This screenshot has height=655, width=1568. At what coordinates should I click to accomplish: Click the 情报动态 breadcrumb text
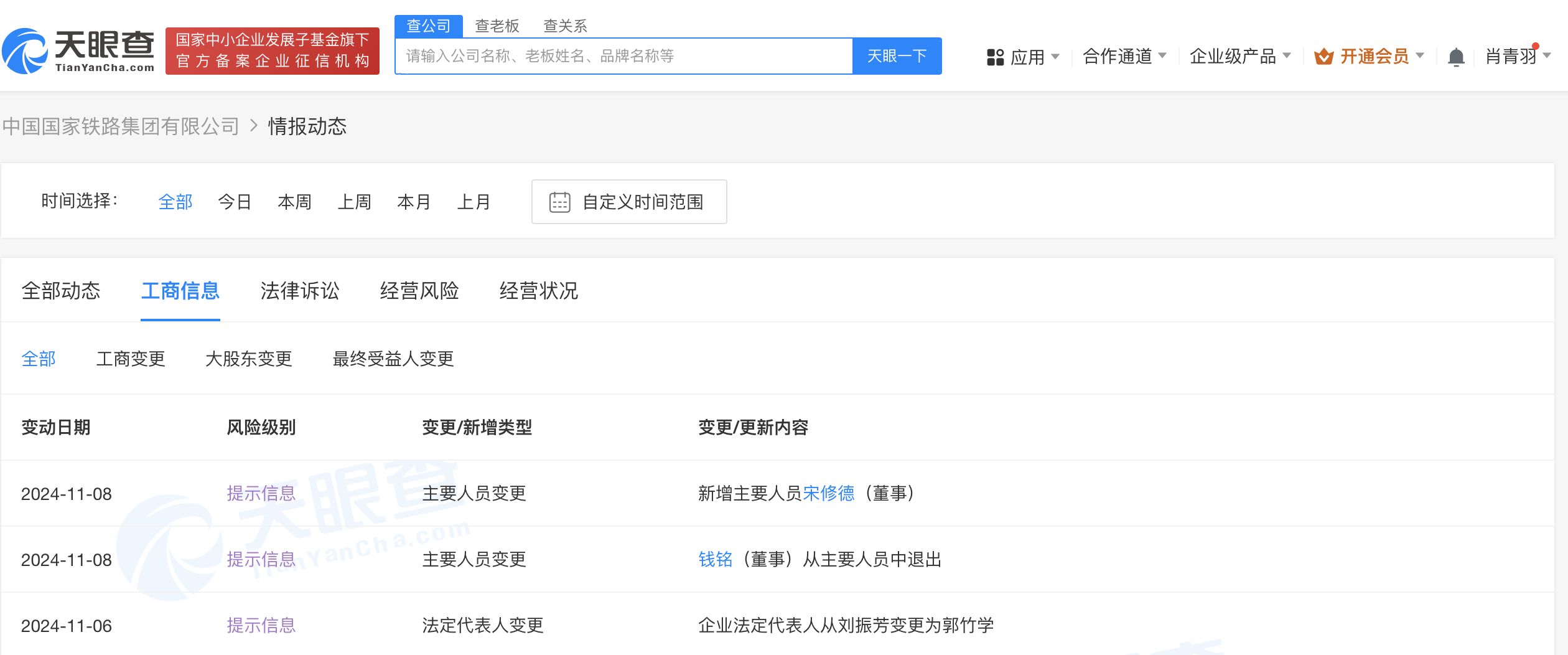pyautogui.click(x=307, y=126)
